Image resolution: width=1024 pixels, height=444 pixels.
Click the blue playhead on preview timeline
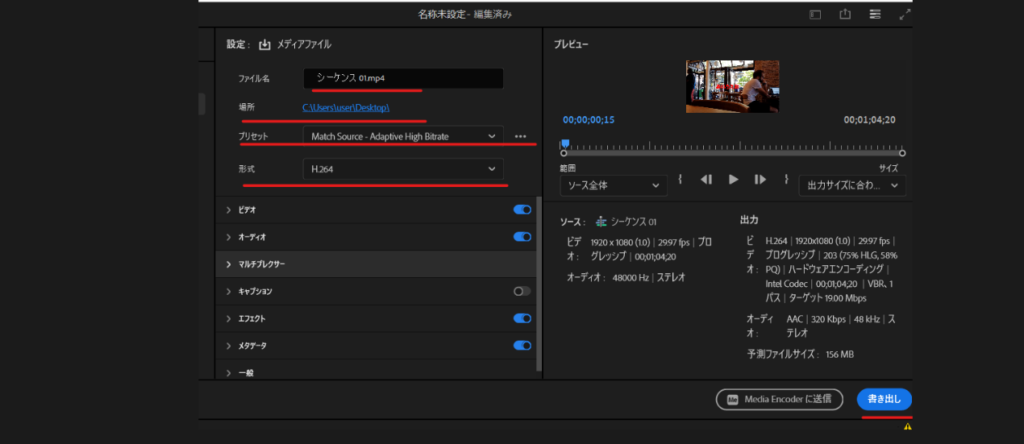point(565,144)
